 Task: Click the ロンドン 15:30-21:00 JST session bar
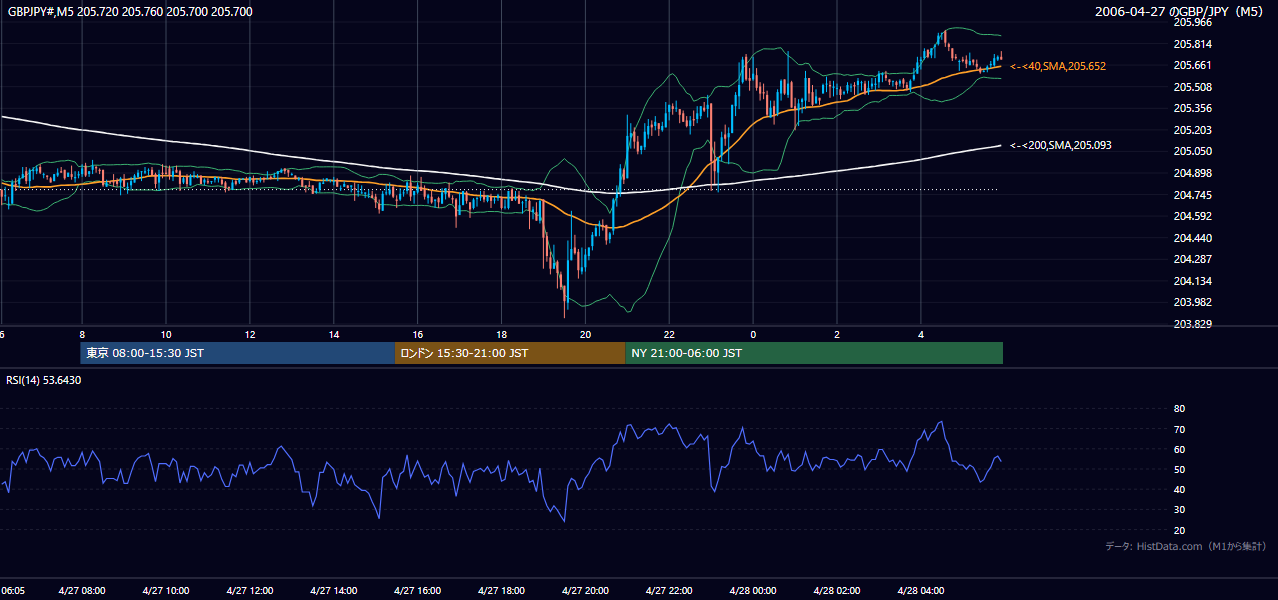pyautogui.click(x=510, y=353)
